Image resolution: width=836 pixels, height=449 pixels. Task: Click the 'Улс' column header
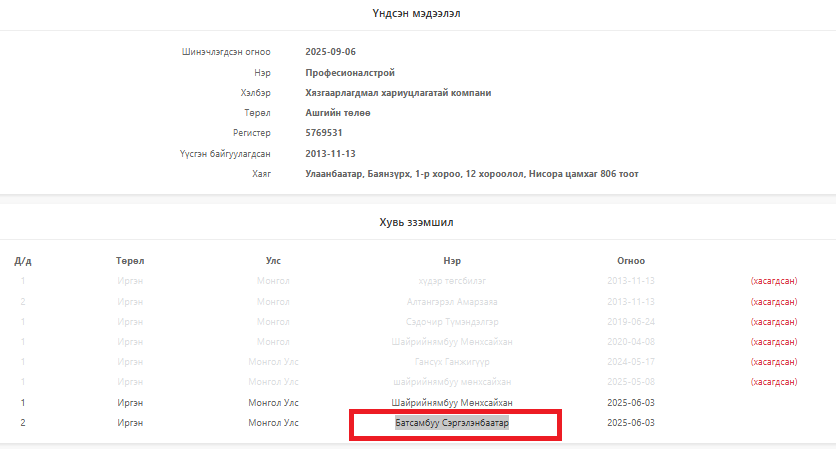coord(273,261)
